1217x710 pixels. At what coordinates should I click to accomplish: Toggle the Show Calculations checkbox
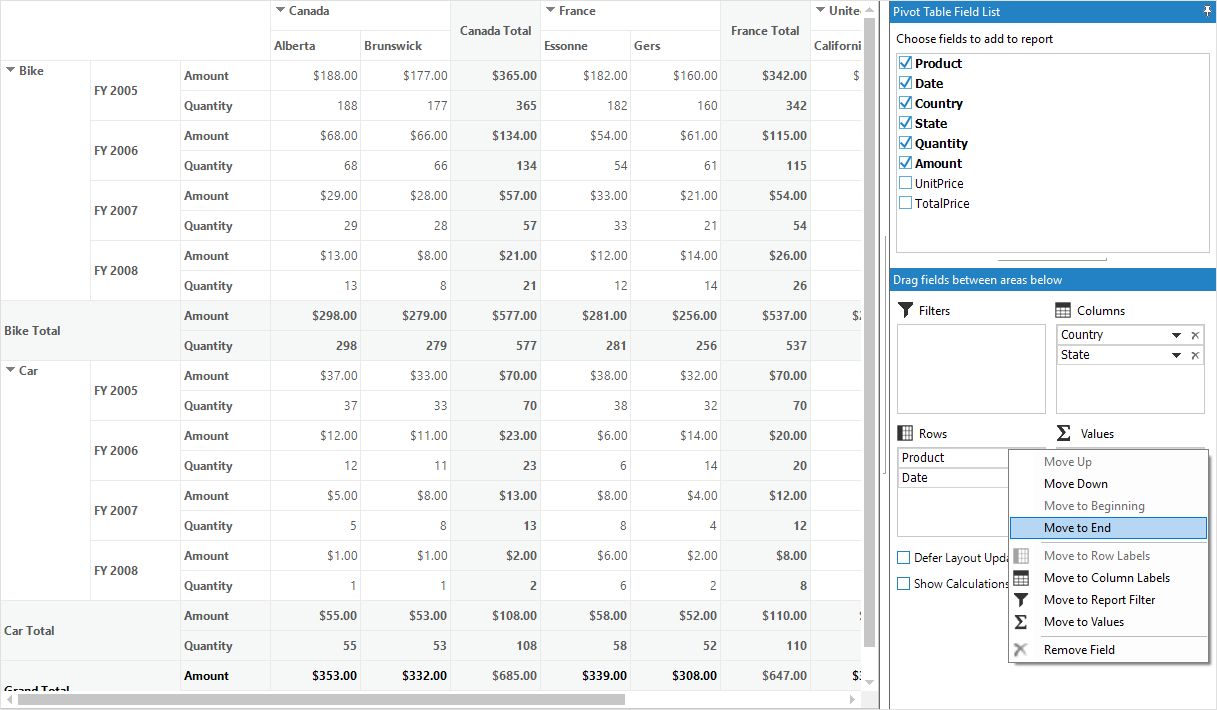click(x=904, y=584)
